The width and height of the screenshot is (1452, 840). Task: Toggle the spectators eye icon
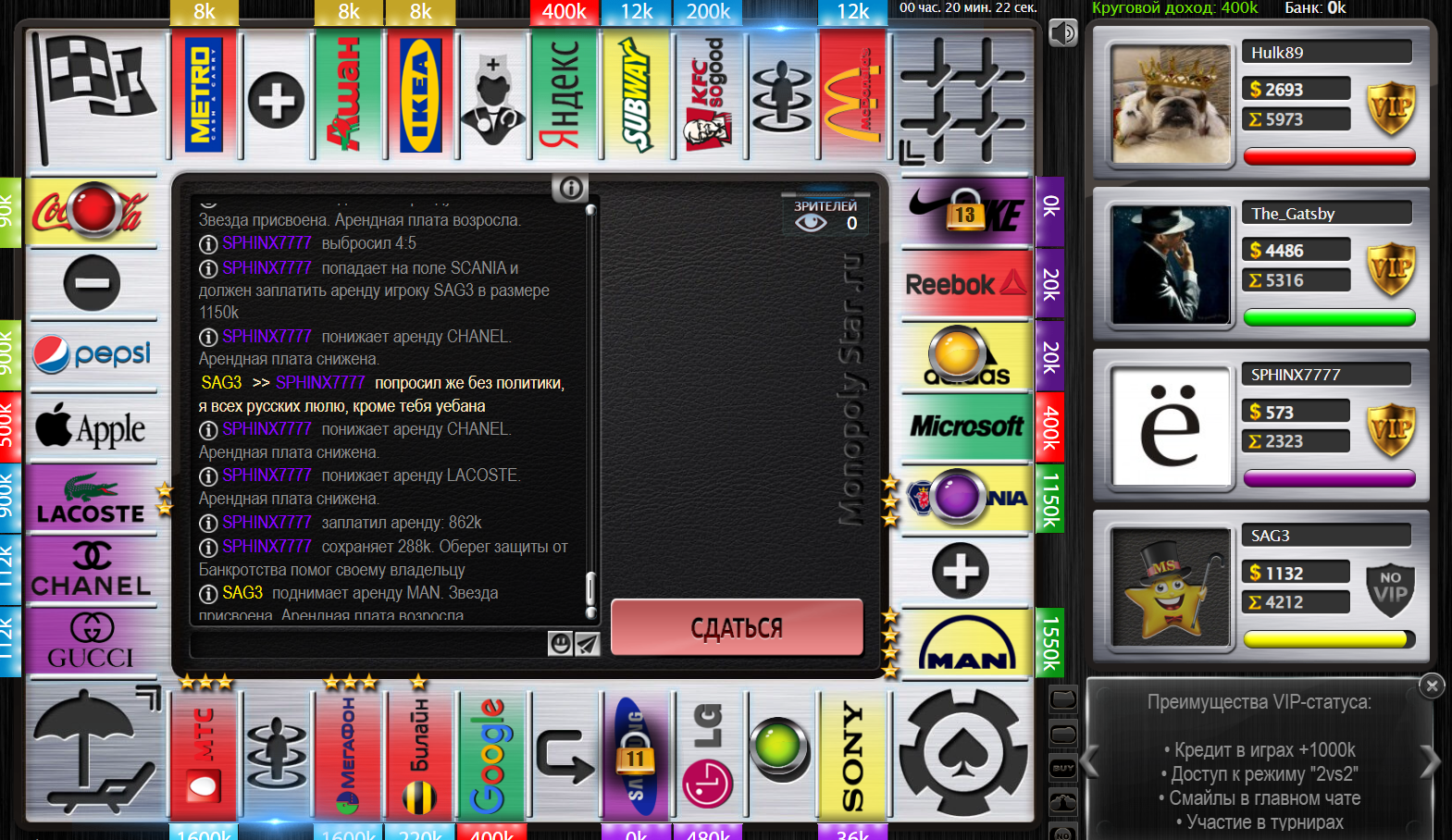[x=811, y=223]
